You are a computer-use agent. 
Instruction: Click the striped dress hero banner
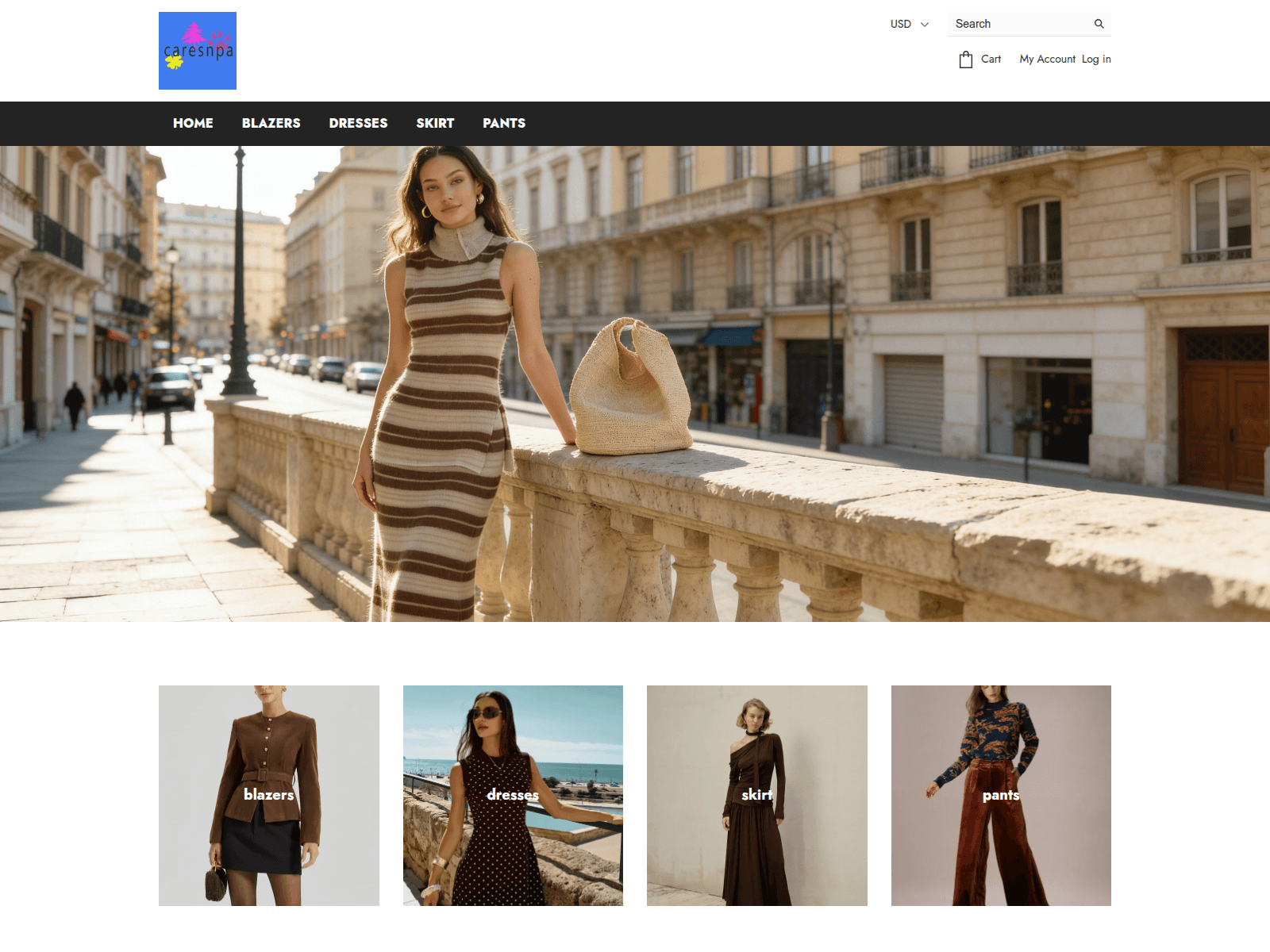click(635, 384)
